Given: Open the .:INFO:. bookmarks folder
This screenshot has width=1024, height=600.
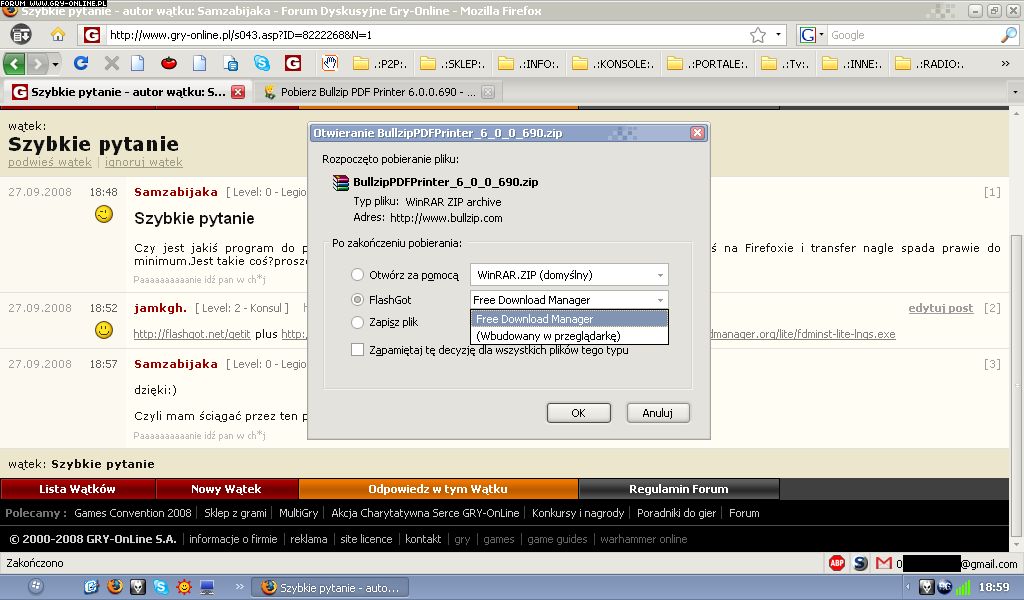Looking at the screenshot, I should (529, 63).
